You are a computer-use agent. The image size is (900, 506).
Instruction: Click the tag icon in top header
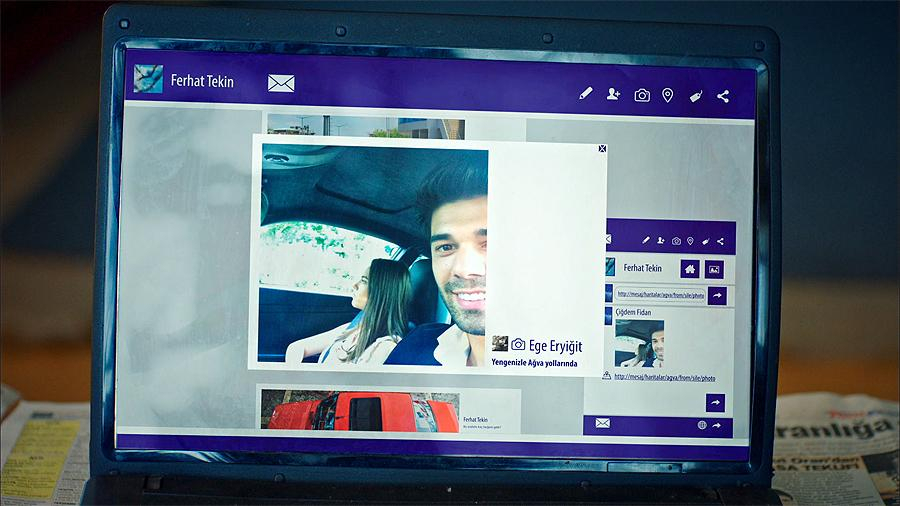coord(696,96)
